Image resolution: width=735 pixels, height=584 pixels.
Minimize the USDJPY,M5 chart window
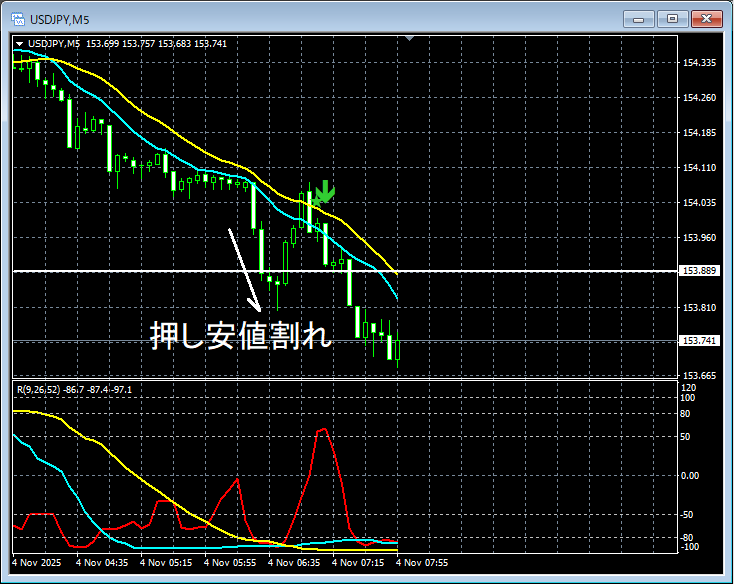[638, 19]
